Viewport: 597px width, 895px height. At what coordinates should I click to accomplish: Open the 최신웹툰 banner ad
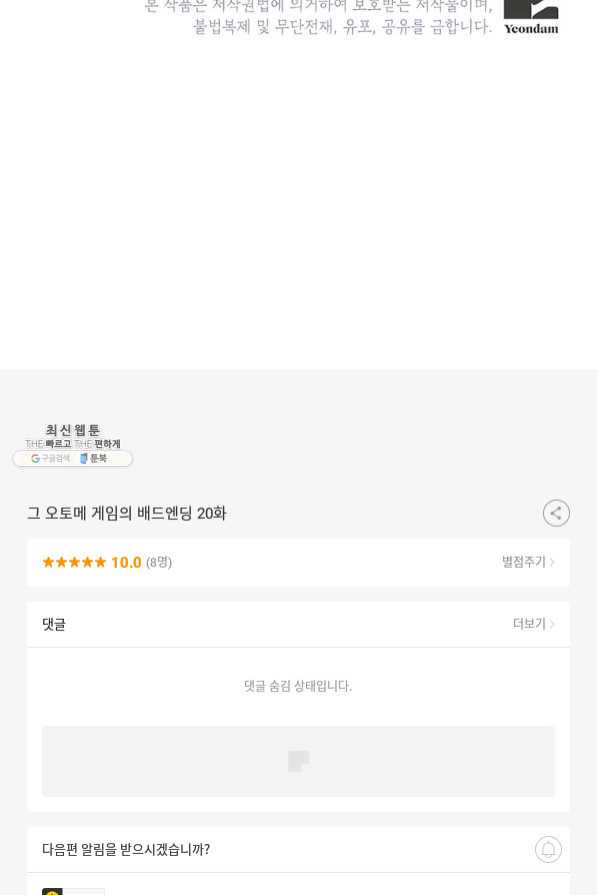pos(72,445)
